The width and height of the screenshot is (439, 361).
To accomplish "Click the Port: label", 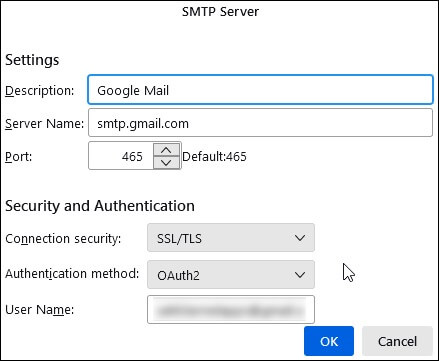I will [19, 156].
